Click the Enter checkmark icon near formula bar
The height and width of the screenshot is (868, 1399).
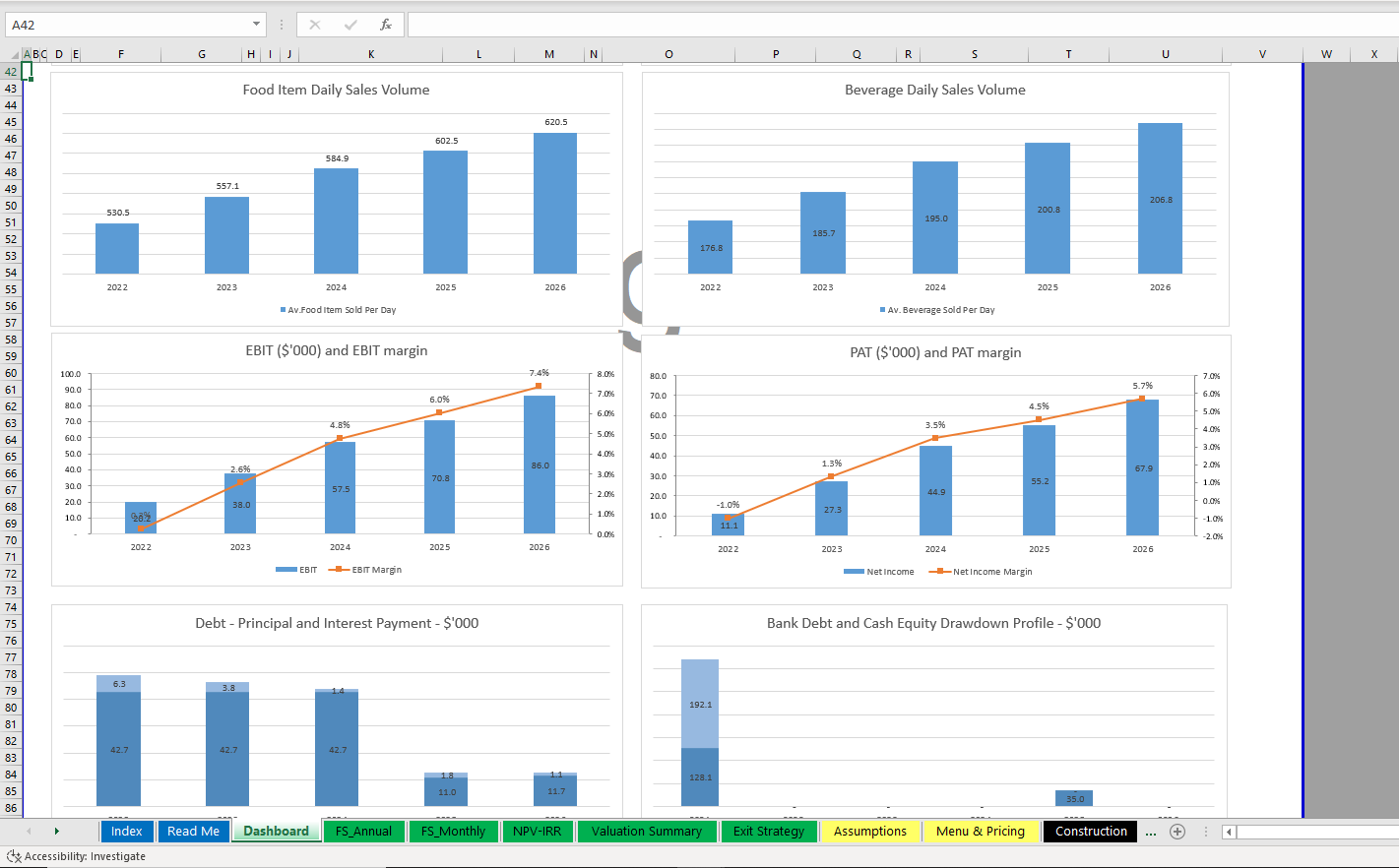click(x=350, y=24)
